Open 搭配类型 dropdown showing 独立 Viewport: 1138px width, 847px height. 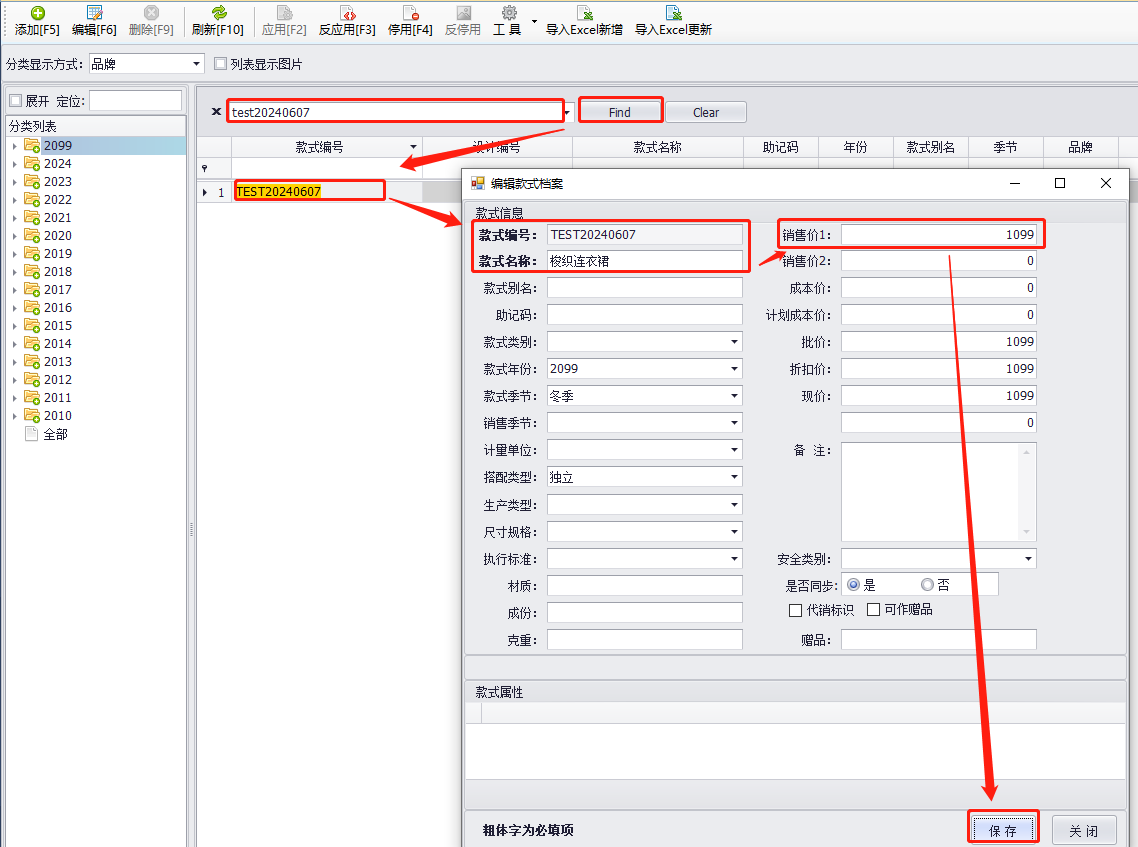click(x=734, y=478)
